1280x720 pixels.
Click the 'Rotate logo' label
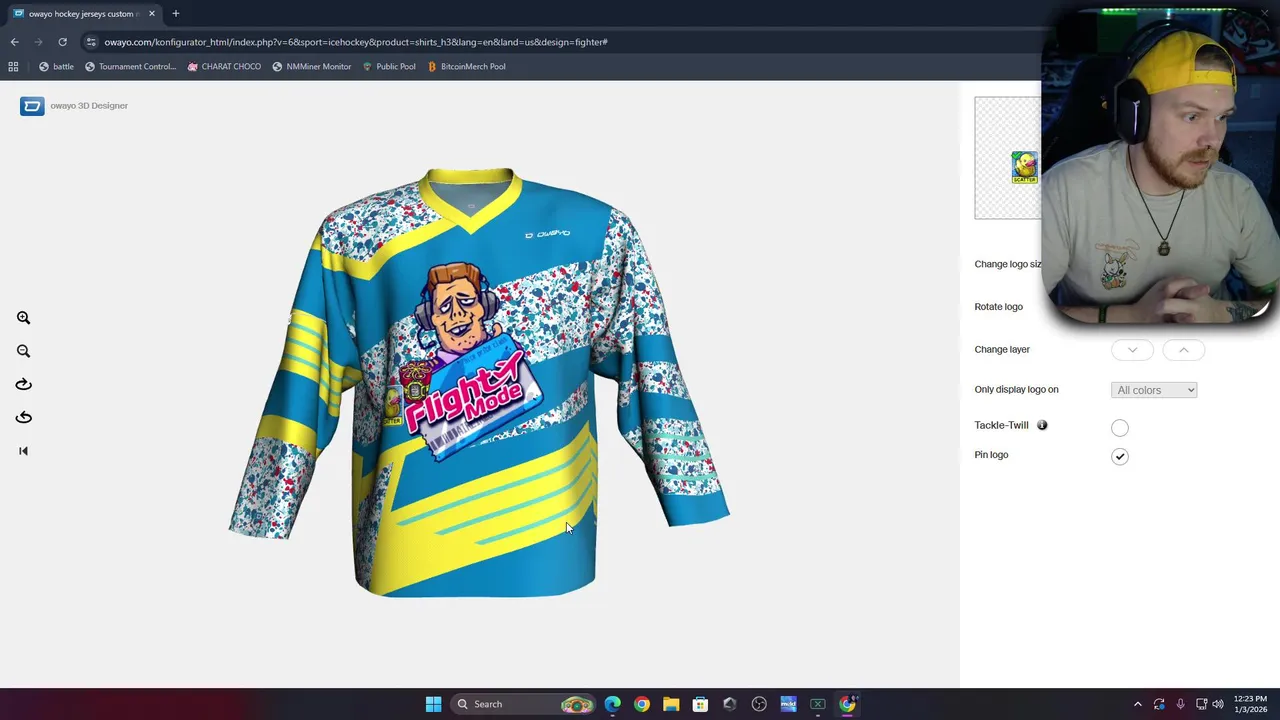pyautogui.click(x=998, y=307)
